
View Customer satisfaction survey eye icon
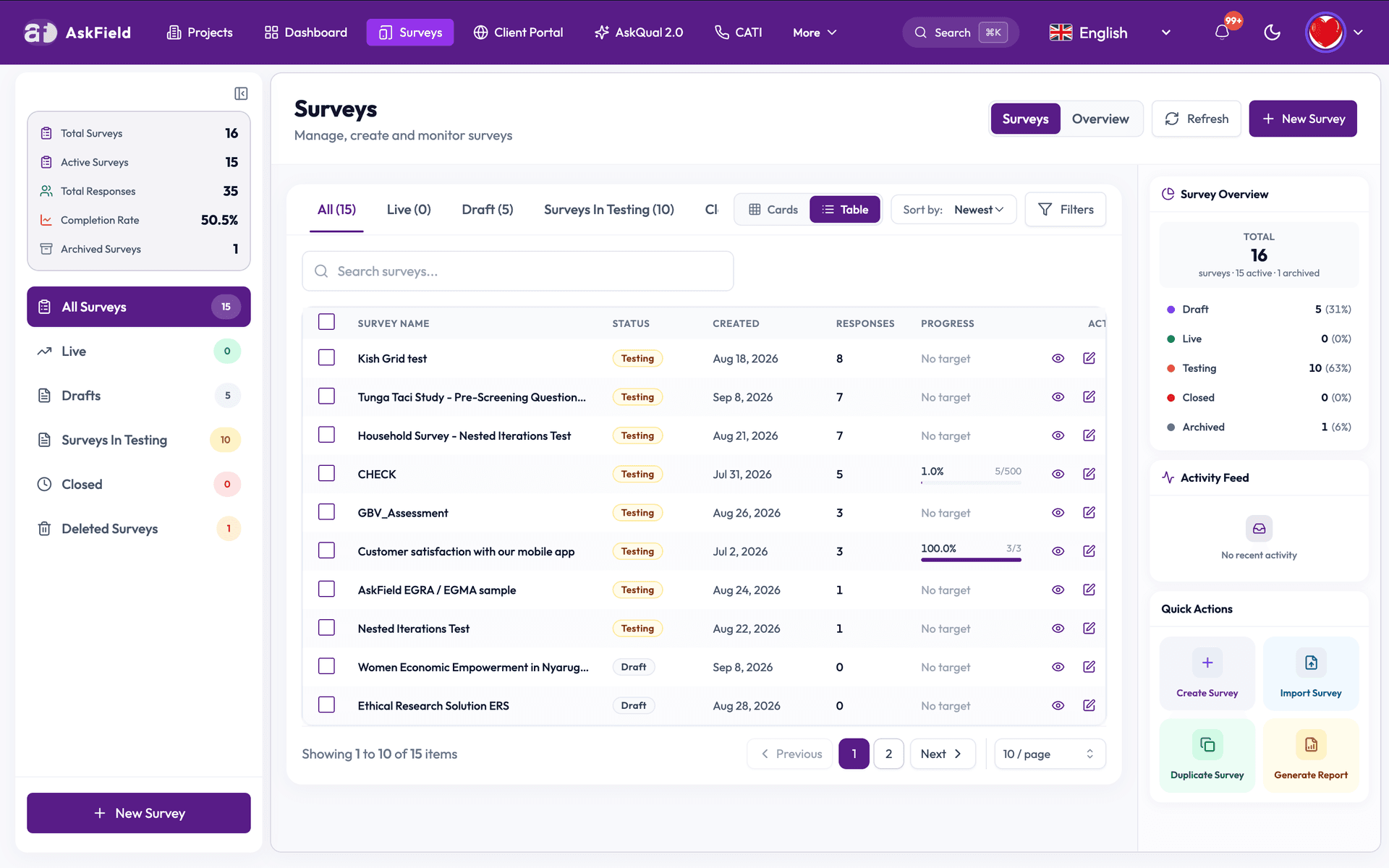click(x=1058, y=551)
